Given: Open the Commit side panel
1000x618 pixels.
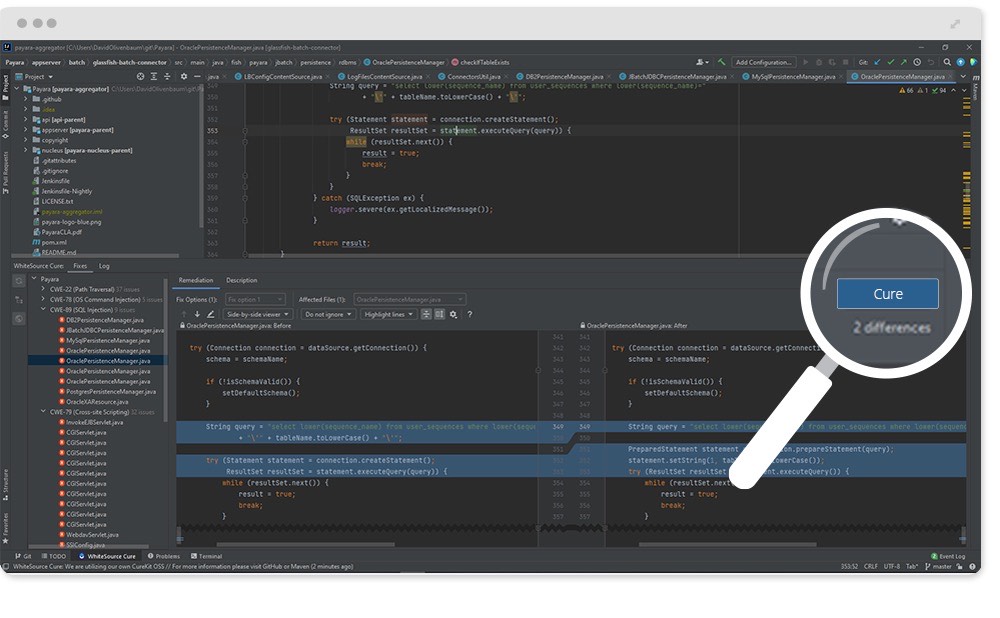Looking at the screenshot, I should pyautogui.click(x=6, y=124).
